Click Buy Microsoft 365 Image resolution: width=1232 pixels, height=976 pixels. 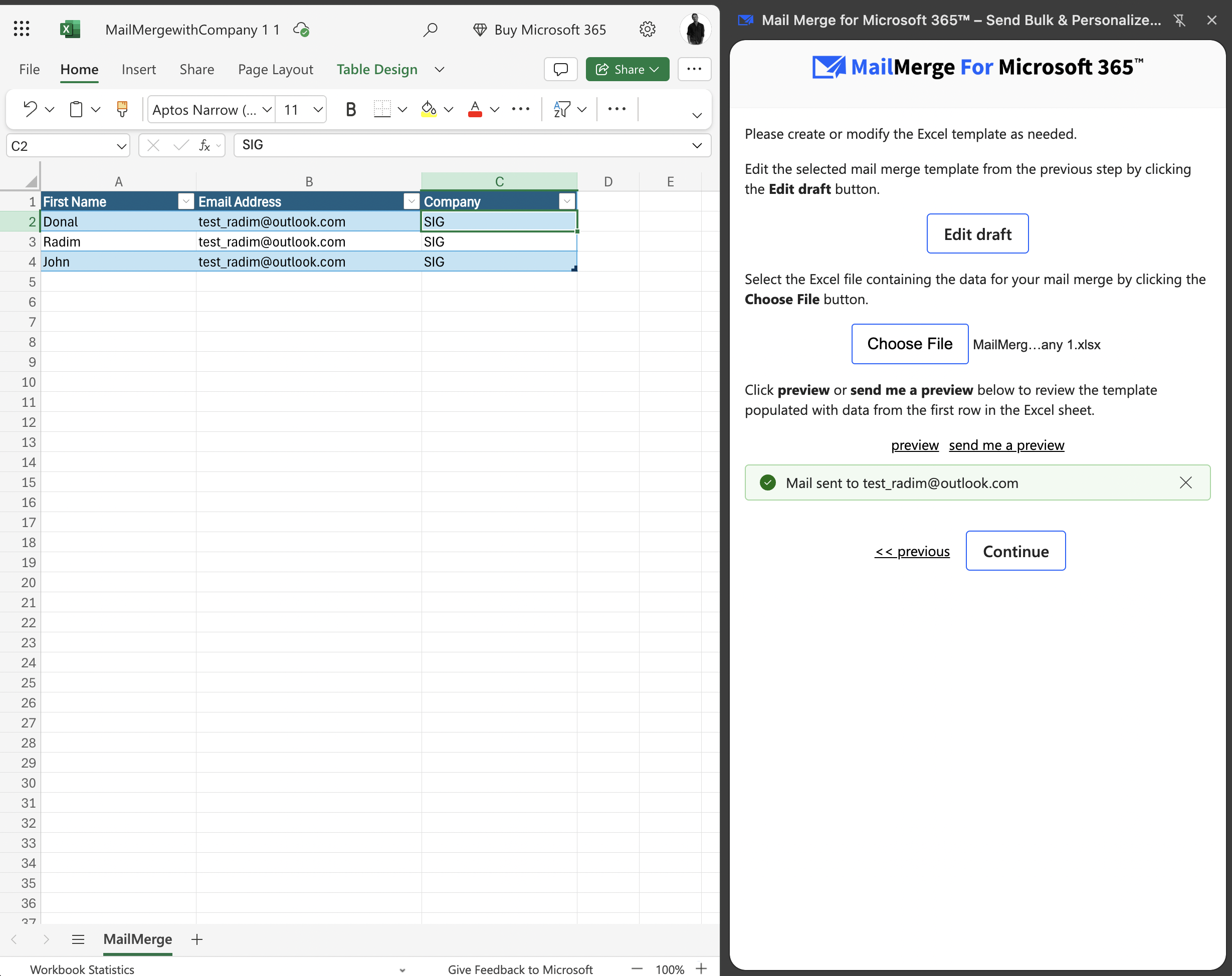[x=539, y=29]
